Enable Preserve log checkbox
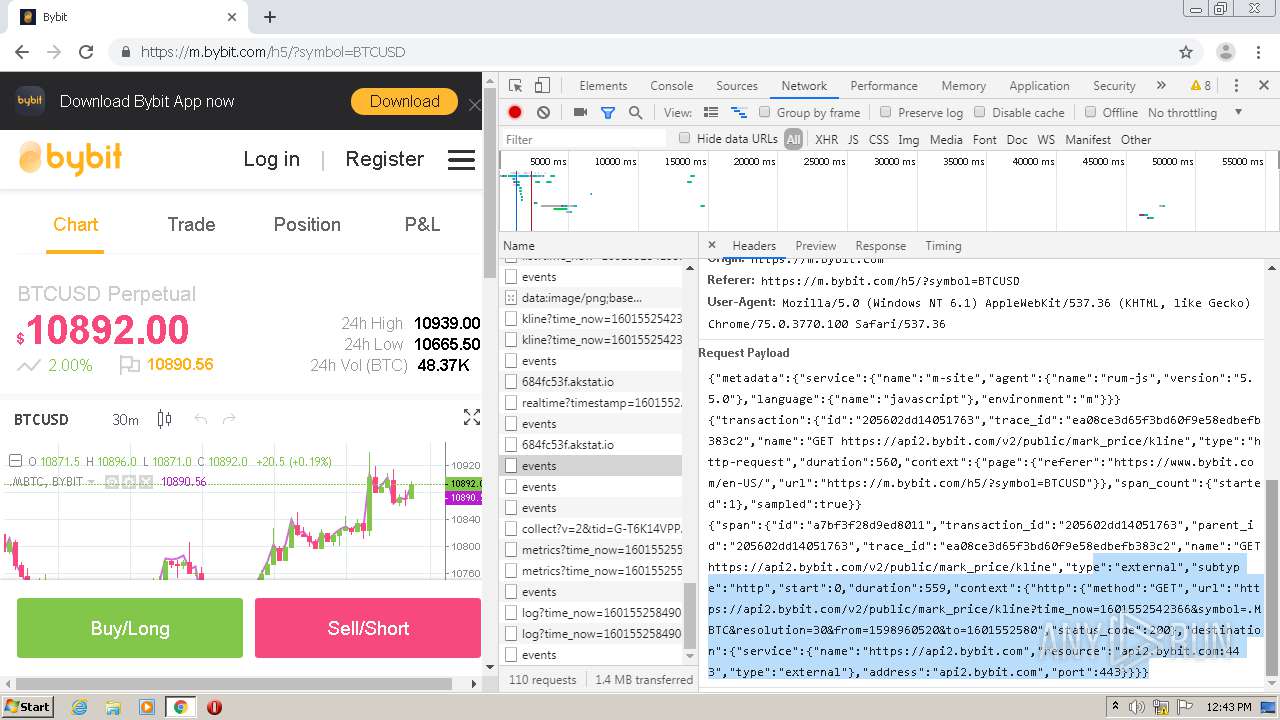The height and width of the screenshot is (720, 1280). (885, 113)
